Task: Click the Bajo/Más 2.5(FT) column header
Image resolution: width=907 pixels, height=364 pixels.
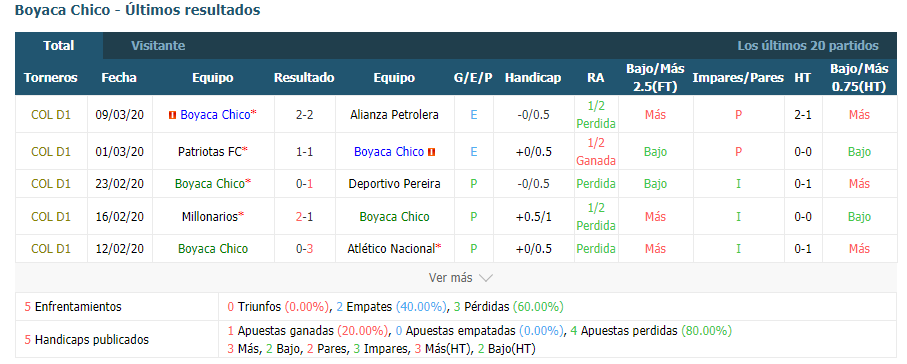Action: (655, 78)
